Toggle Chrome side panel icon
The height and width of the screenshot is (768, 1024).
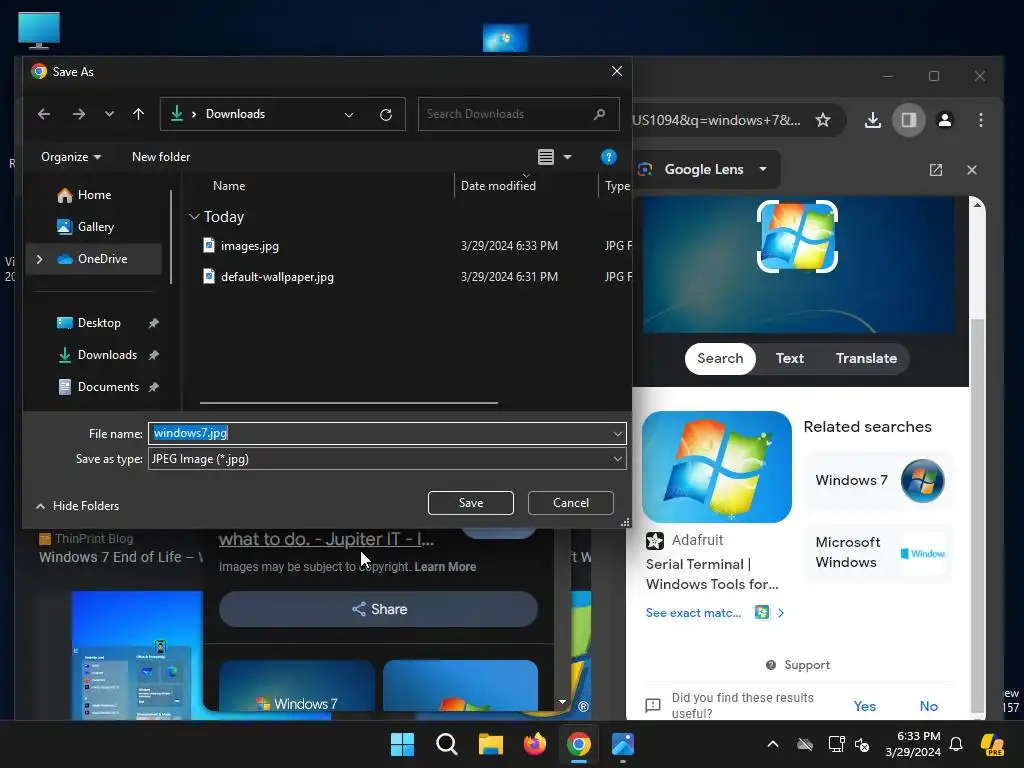(908, 120)
